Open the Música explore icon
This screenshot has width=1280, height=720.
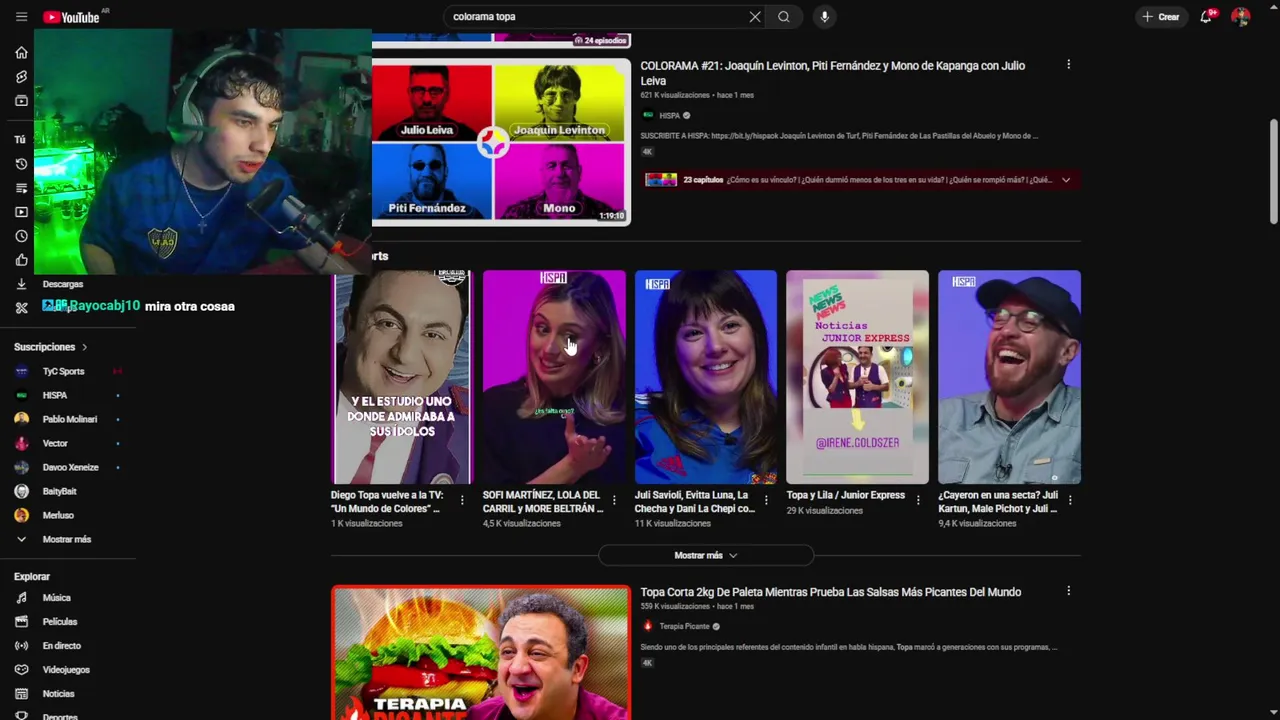click(x=21, y=598)
